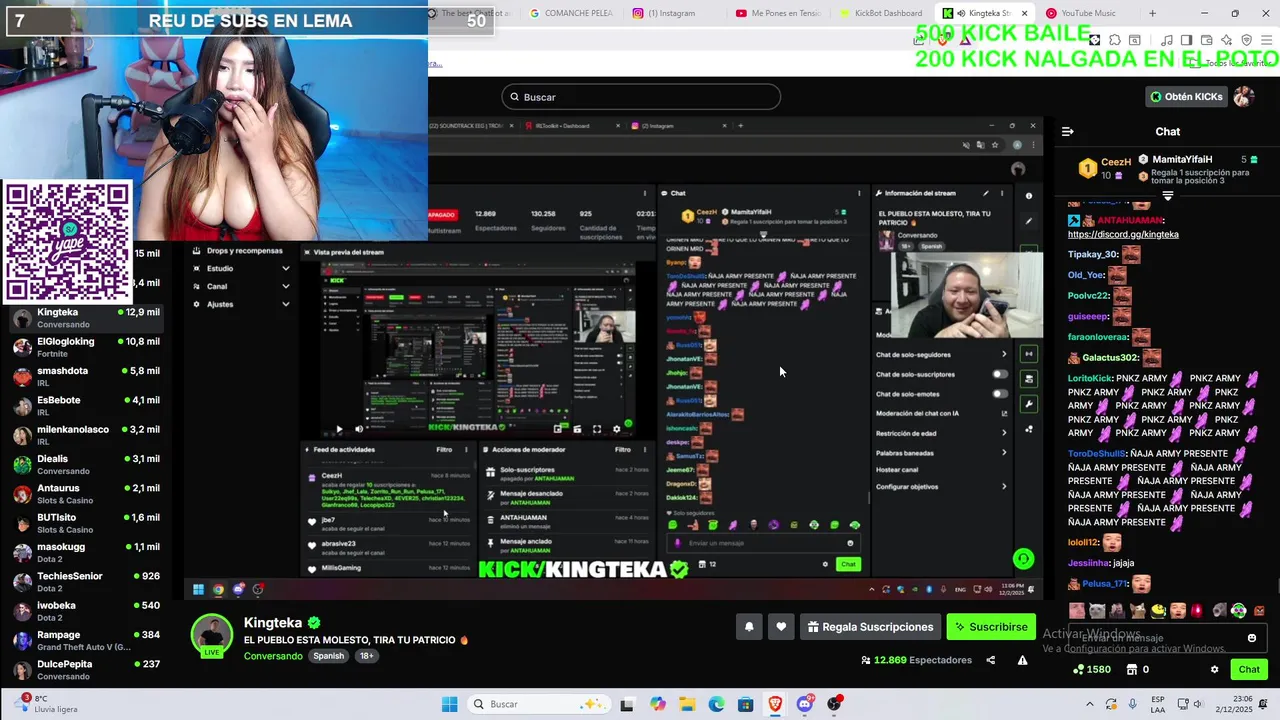Open Antaurus channel from sidebar

click(85, 494)
